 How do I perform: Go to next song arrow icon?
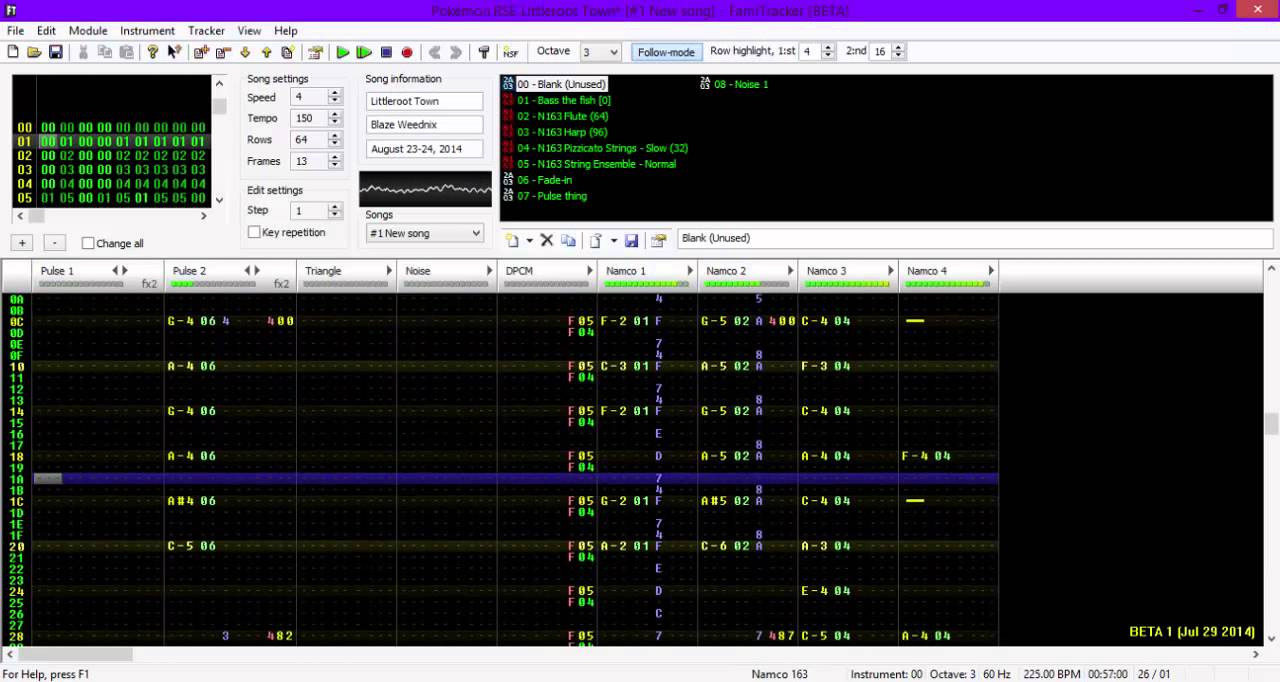(456, 52)
